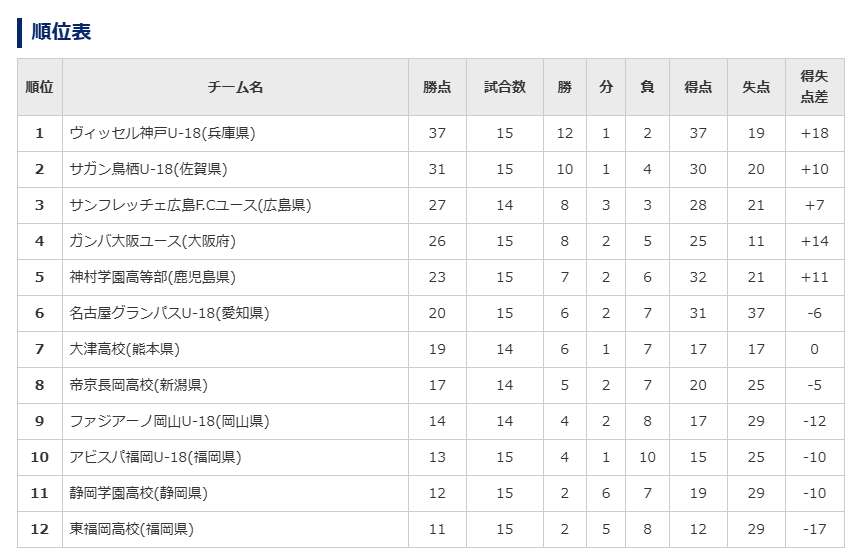Click the 失点 column header

coord(755,87)
